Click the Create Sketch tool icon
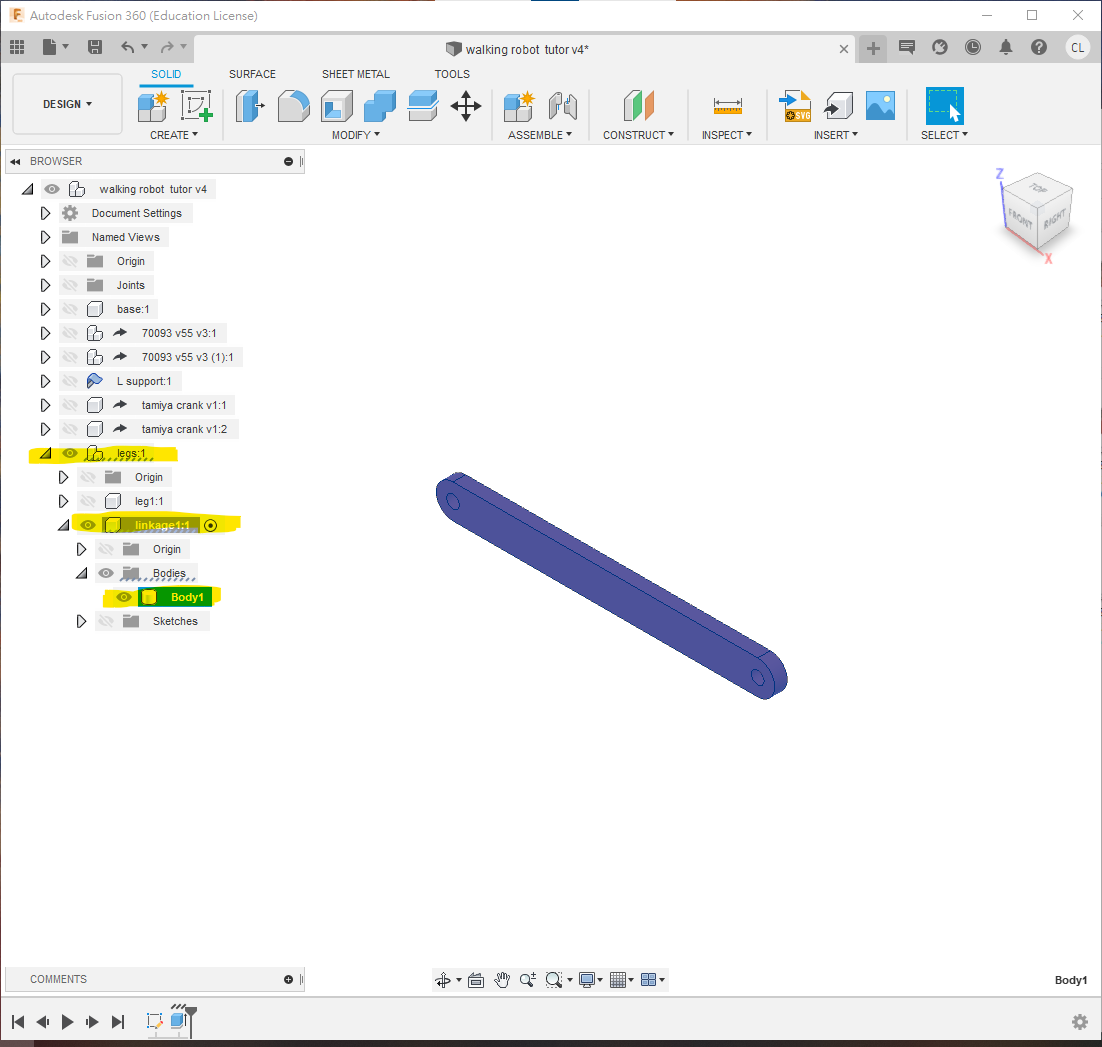This screenshot has width=1102, height=1047. click(x=196, y=105)
